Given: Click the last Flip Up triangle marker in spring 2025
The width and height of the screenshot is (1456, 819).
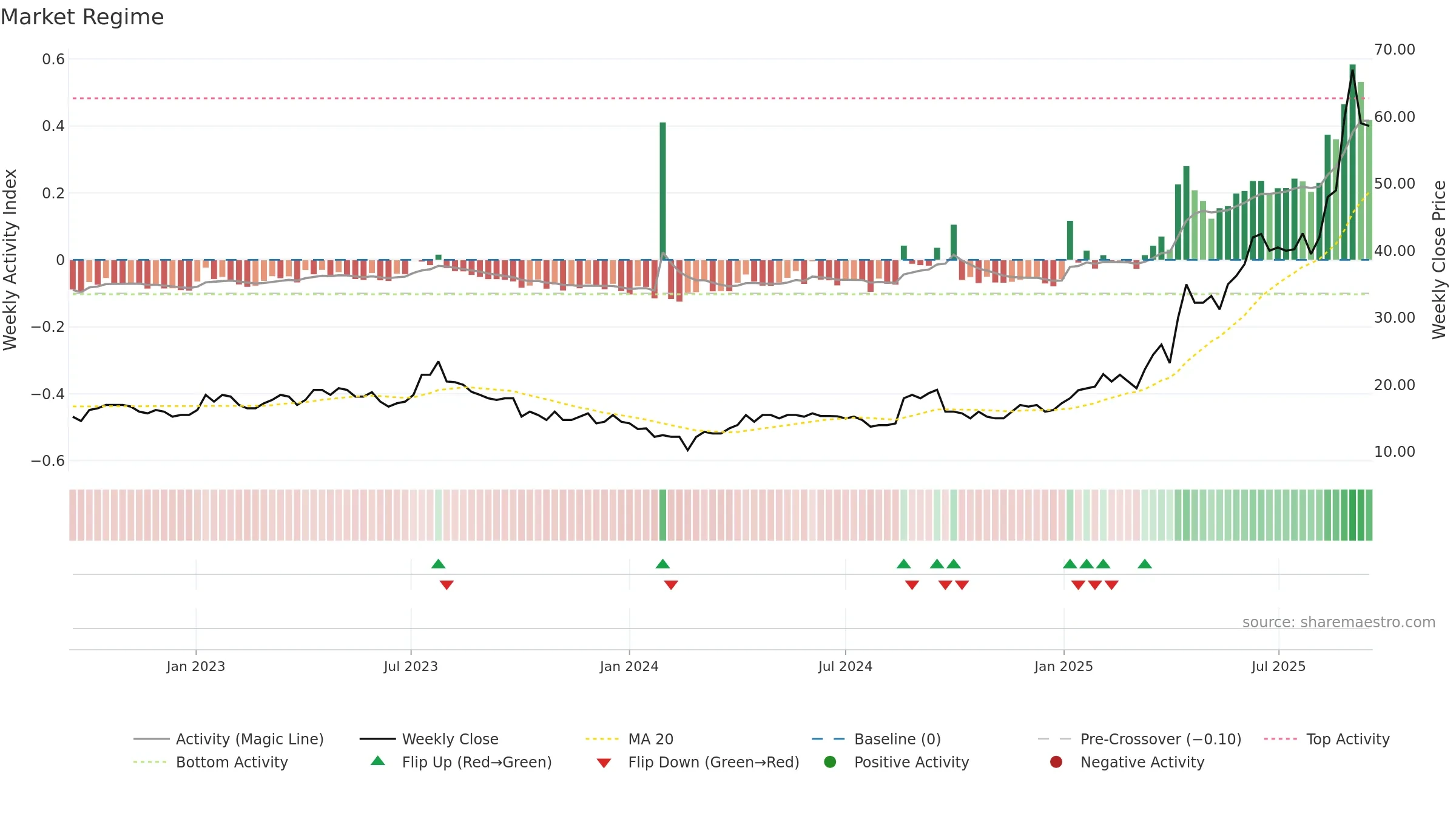Looking at the screenshot, I should pos(1145,564).
